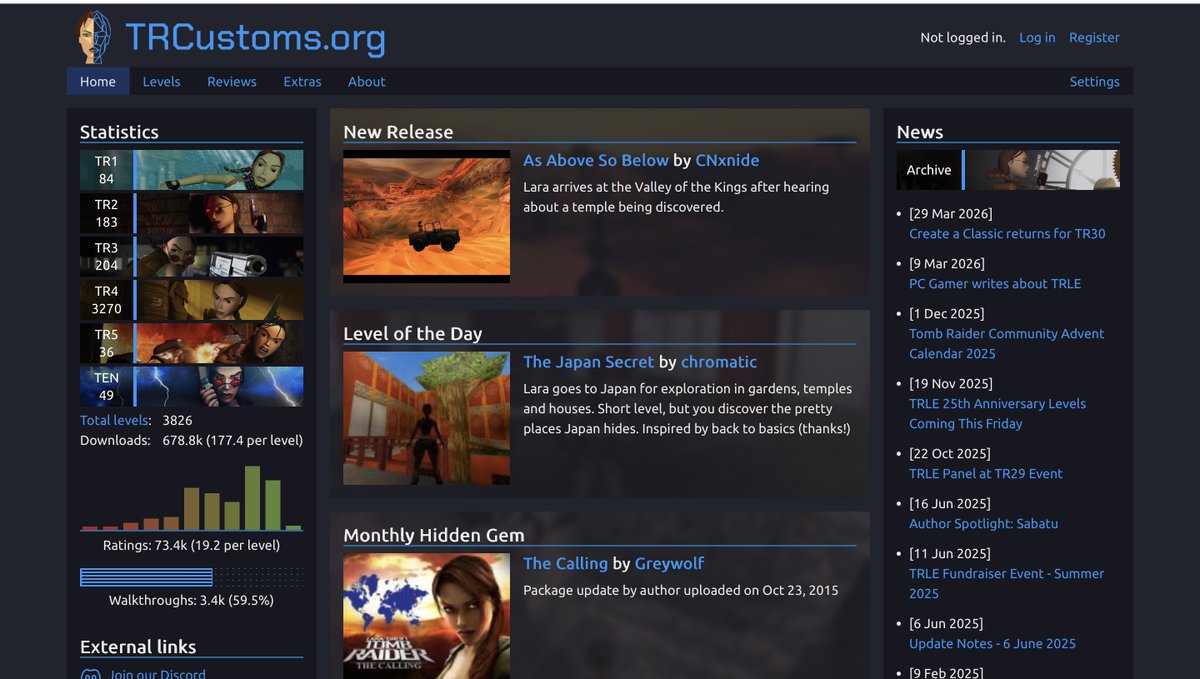Open Update Notes - 6 June 2025
The height and width of the screenshot is (679, 1200).
pos(992,644)
